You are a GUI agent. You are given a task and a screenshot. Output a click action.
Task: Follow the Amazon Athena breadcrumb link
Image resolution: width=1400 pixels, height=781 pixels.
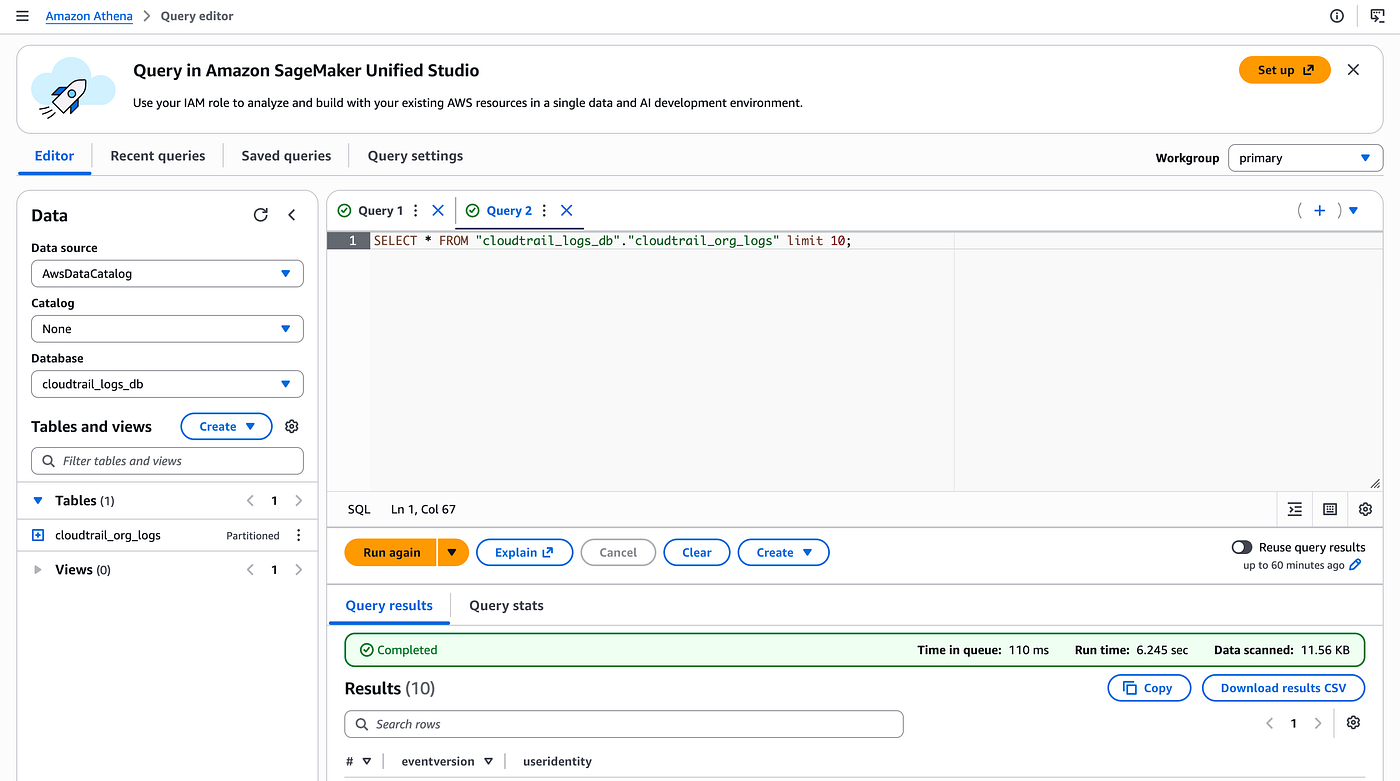coord(89,16)
